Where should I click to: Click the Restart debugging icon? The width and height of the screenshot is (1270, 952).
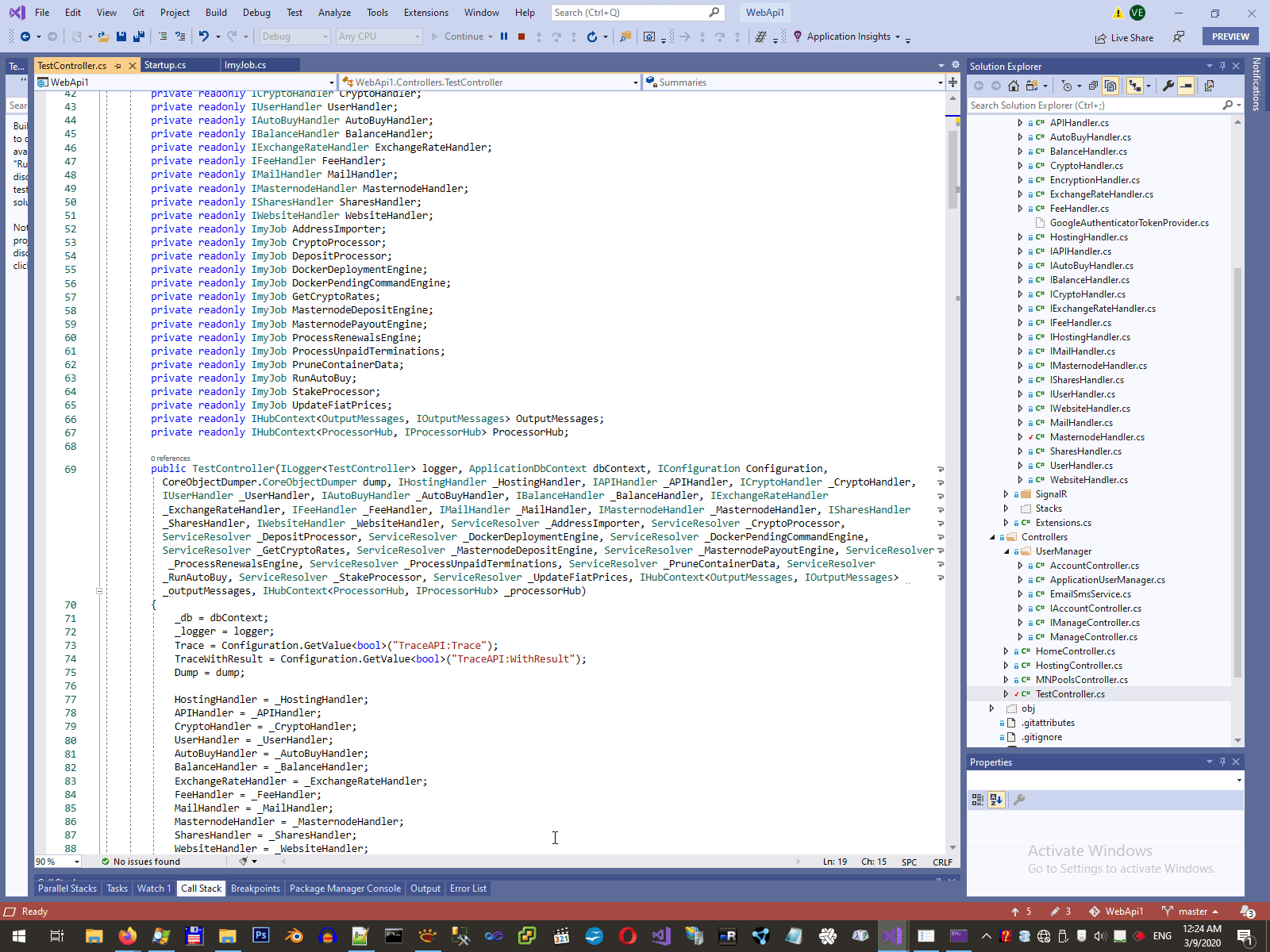click(591, 36)
